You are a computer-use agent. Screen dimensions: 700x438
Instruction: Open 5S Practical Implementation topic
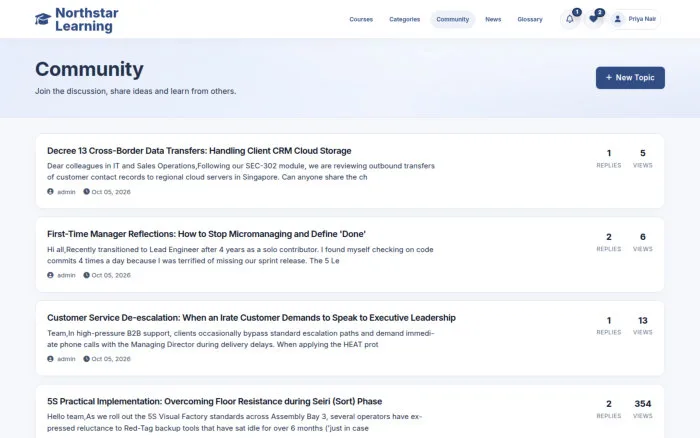pyautogui.click(x=214, y=401)
